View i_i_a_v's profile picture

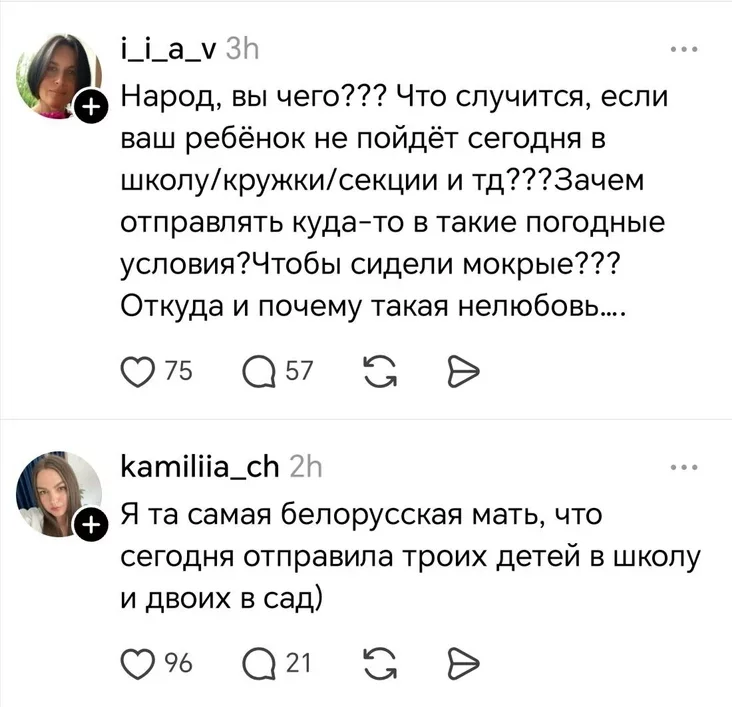click(x=58, y=77)
